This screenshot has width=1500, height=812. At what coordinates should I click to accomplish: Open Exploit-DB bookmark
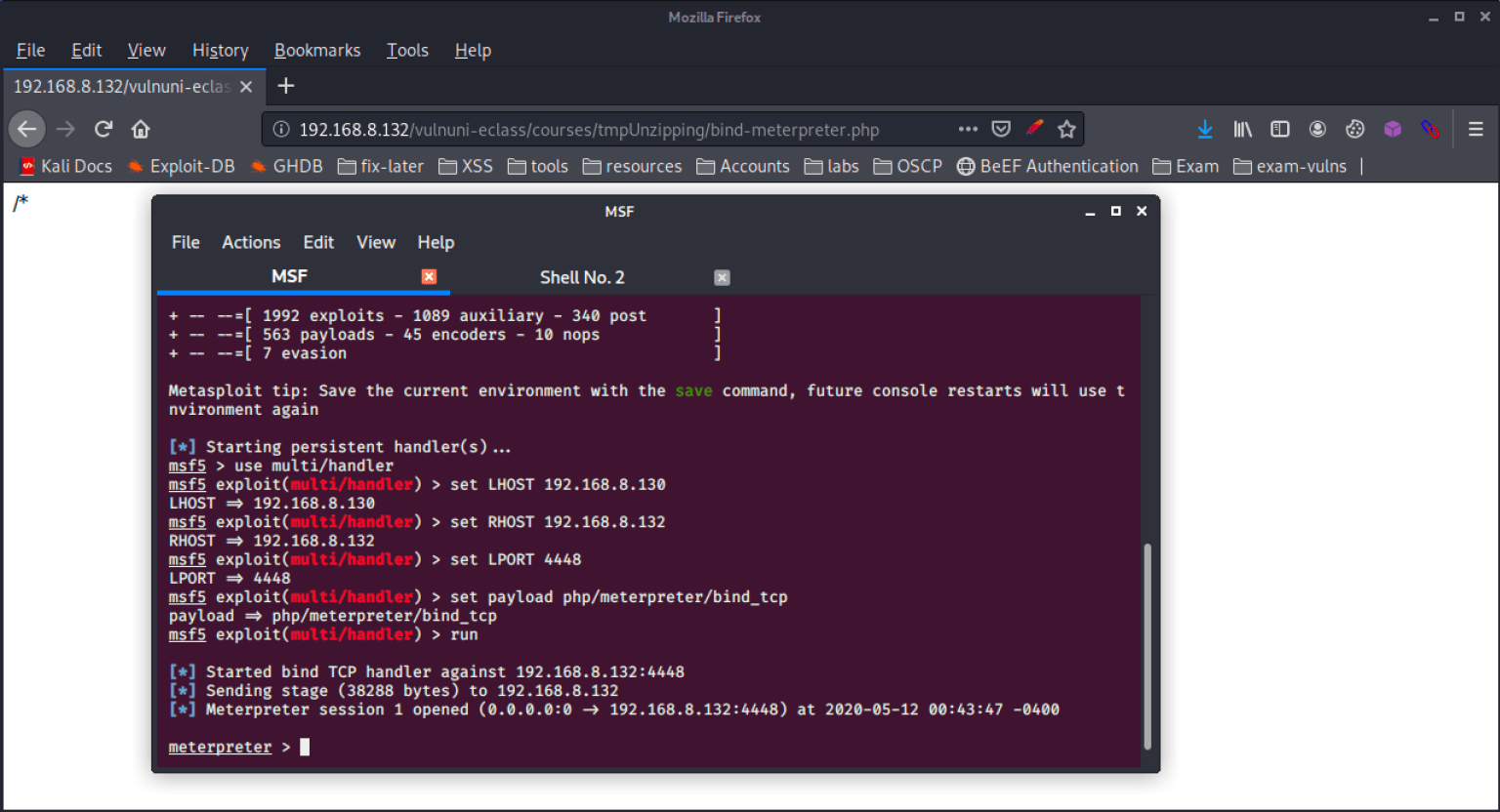(x=182, y=166)
